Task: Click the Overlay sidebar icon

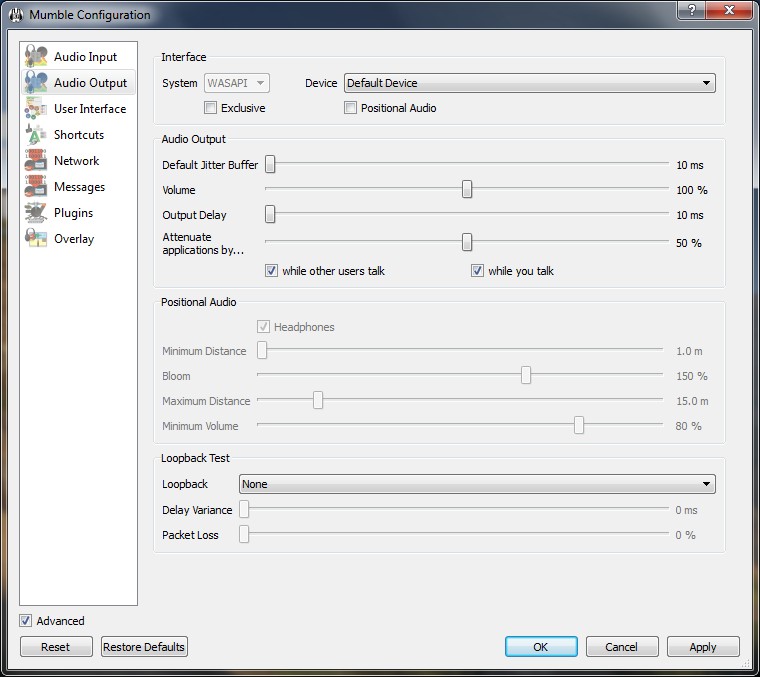Action: tap(36, 238)
